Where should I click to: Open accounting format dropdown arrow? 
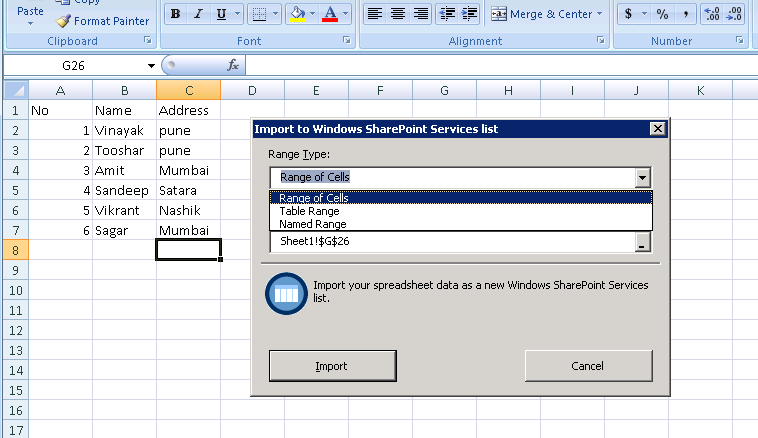644,14
